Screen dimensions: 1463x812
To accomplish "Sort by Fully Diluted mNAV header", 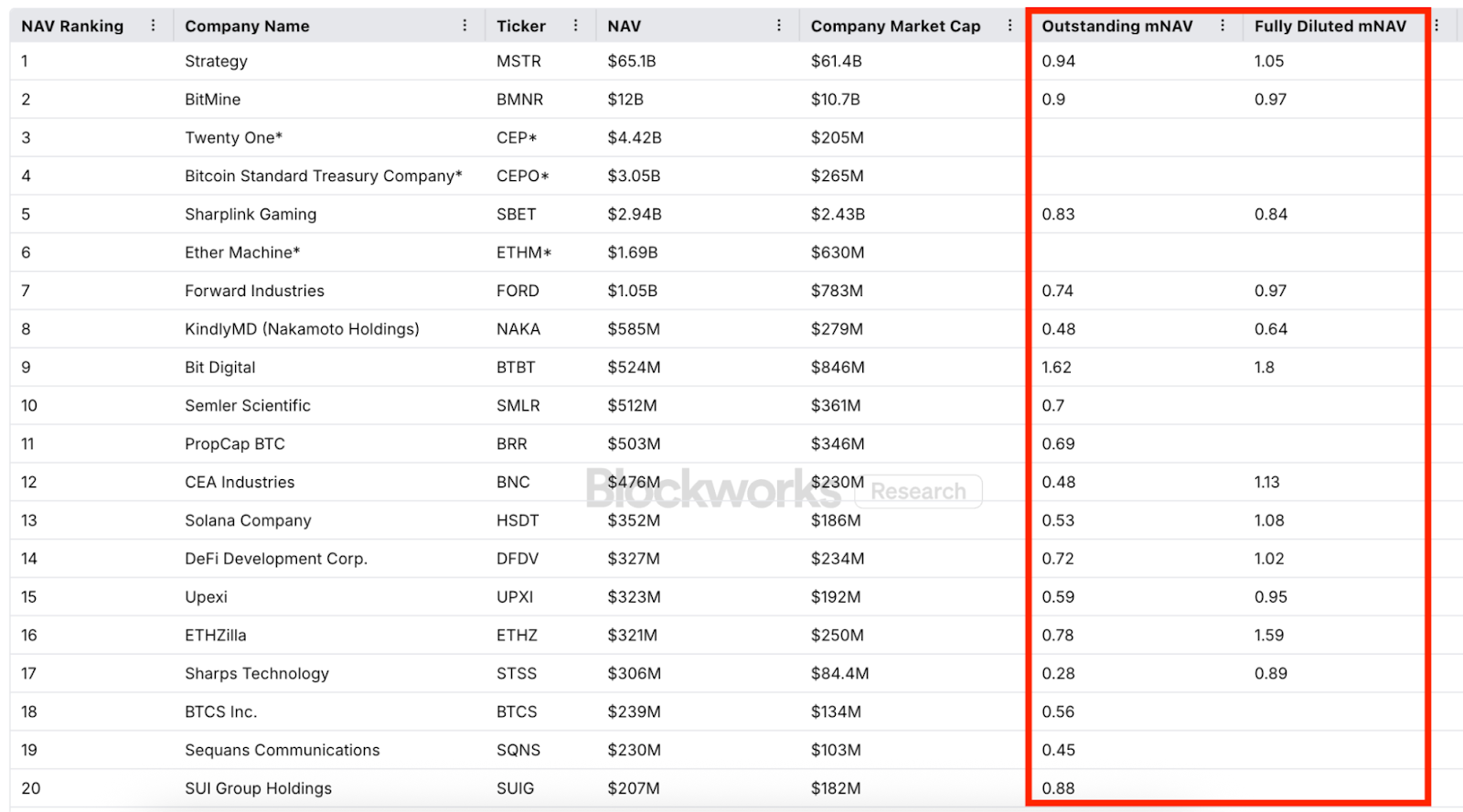I will click(1330, 27).
